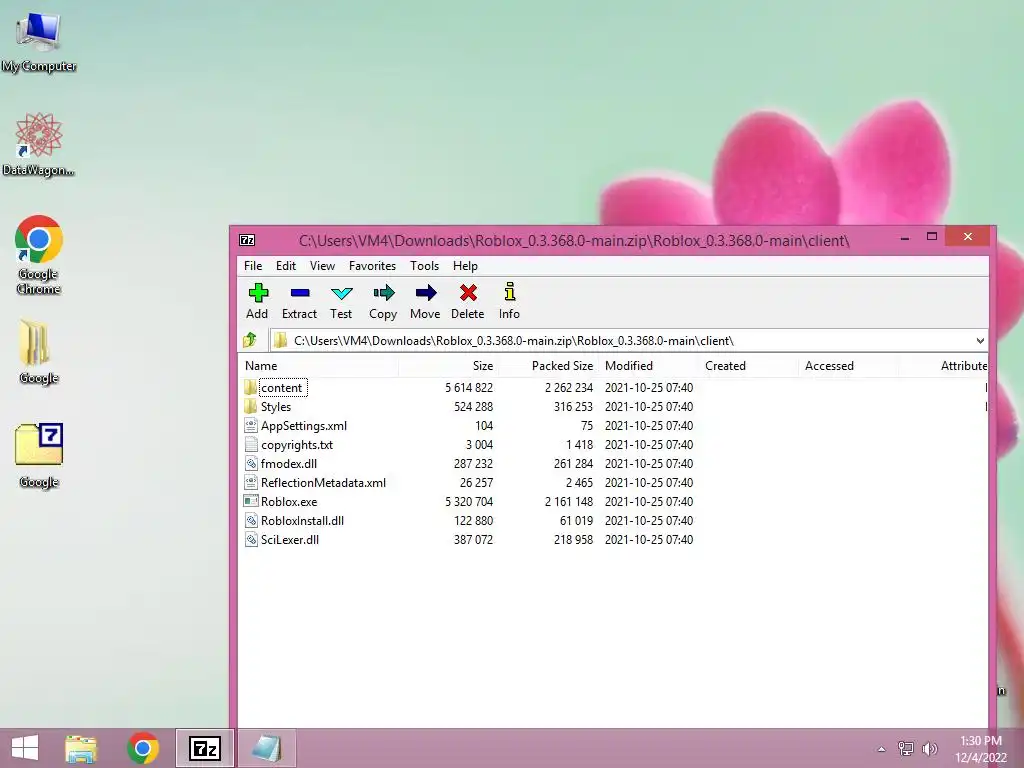
Task: Sort by the Name column header
Action: (x=319, y=366)
